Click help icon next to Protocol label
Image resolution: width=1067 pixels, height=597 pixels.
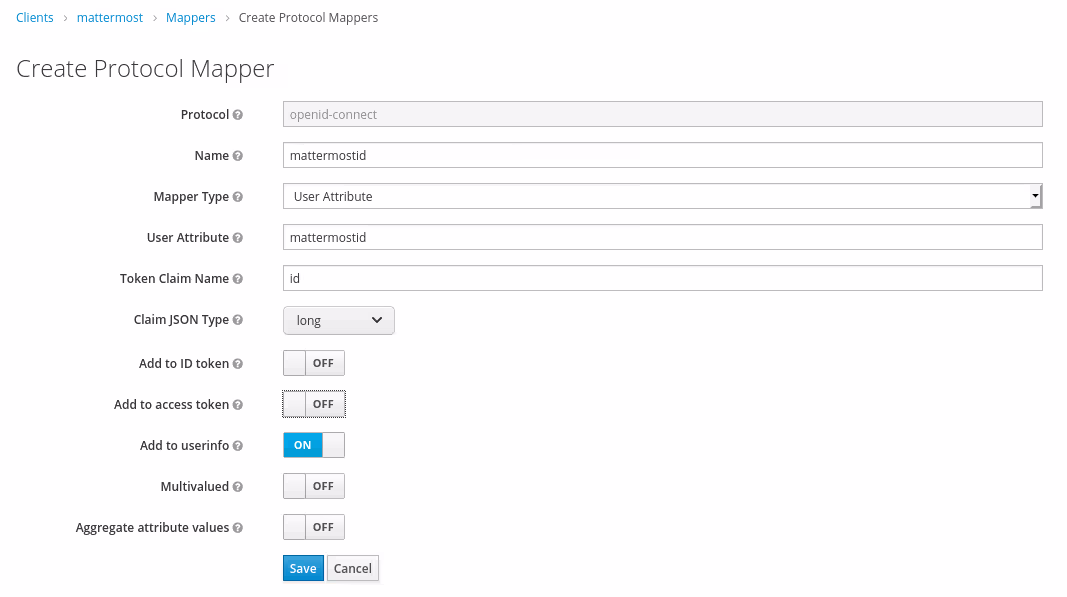click(238, 115)
